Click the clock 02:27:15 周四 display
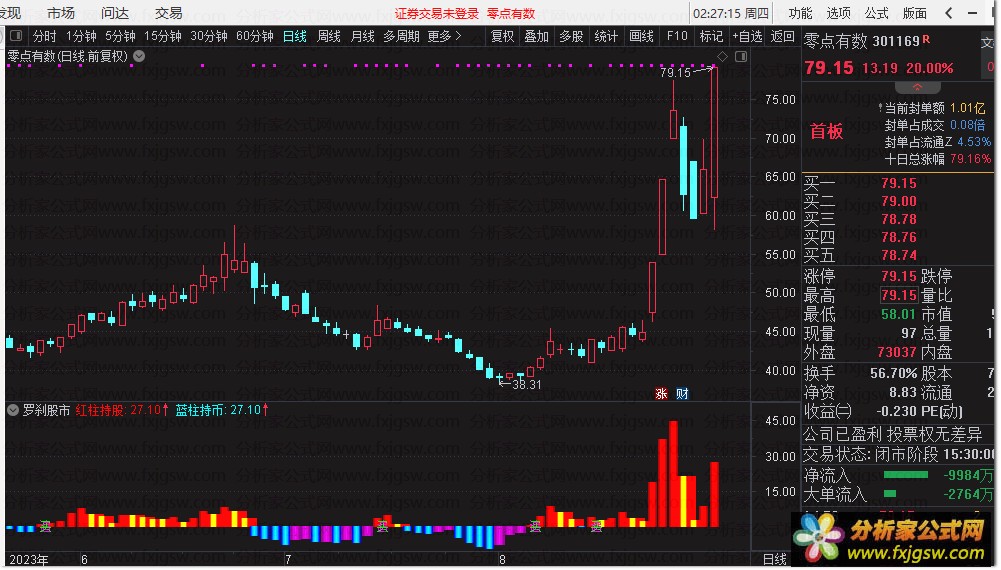Screen dimensions: 1001x570 pyautogui.click(x=731, y=13)
